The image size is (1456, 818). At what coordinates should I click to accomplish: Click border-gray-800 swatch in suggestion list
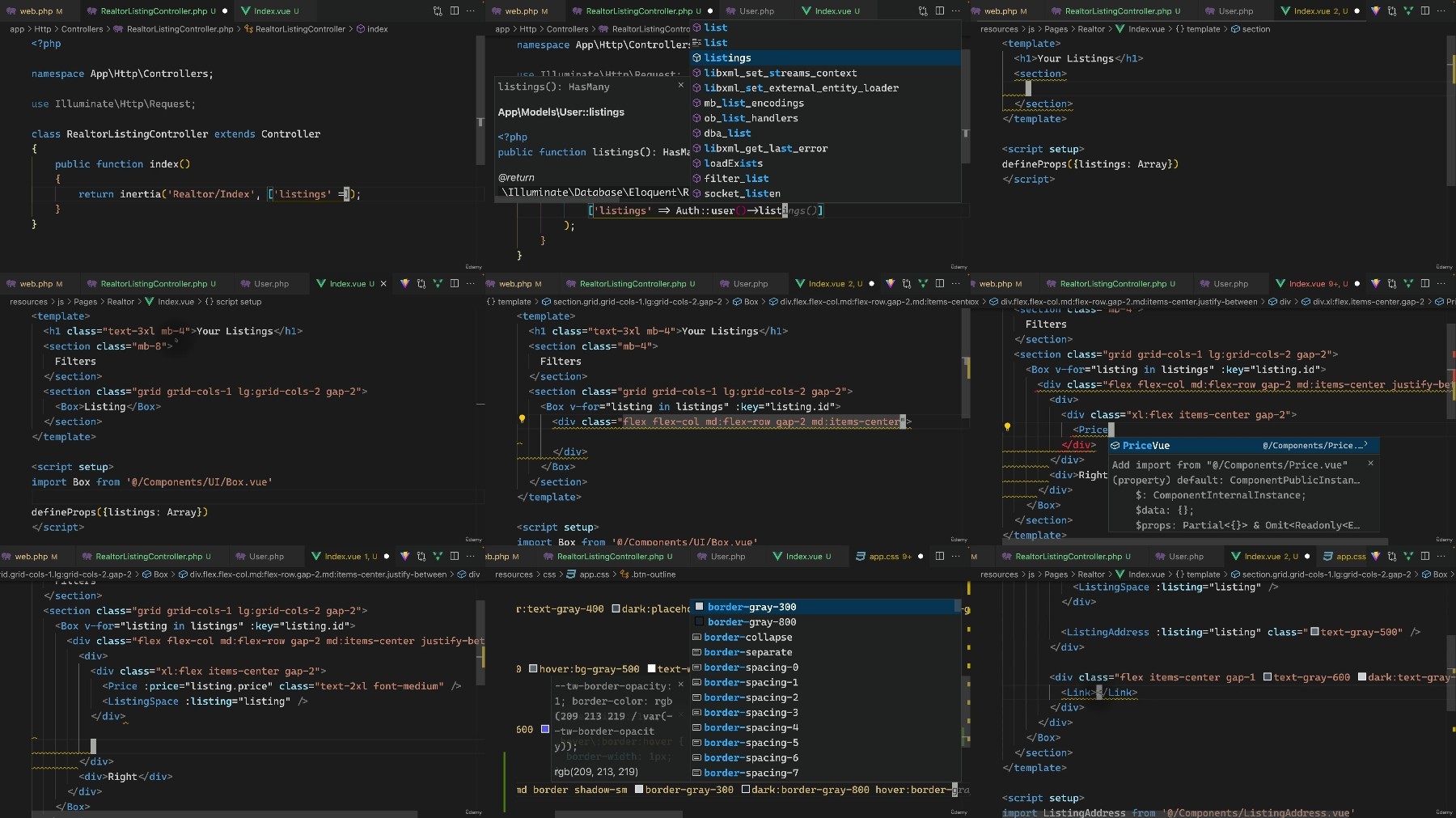click(699, 622)
